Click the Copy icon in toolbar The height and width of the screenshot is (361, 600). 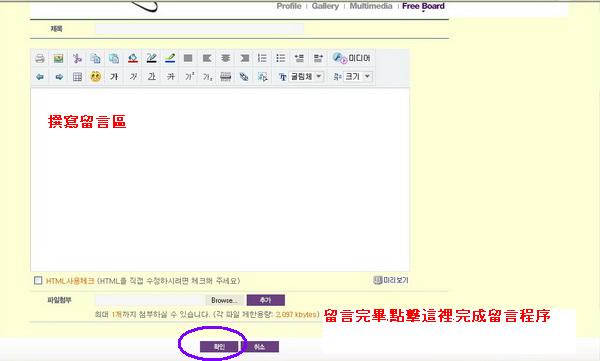95,58
